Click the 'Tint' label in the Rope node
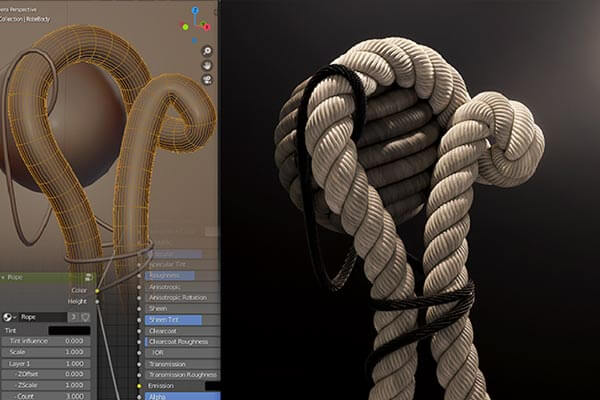Image resolution: width=600 pixels, height=400 pixels. pyautogui.click(x=10, y=330)
